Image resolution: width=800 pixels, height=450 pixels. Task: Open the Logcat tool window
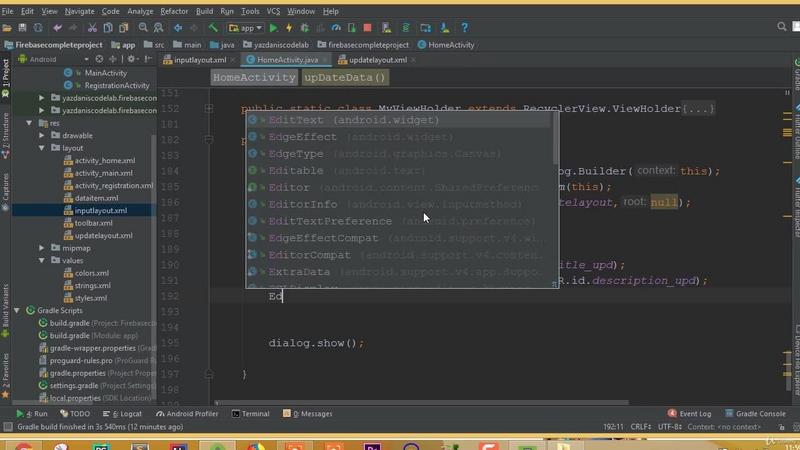click(x=122, y=414)
